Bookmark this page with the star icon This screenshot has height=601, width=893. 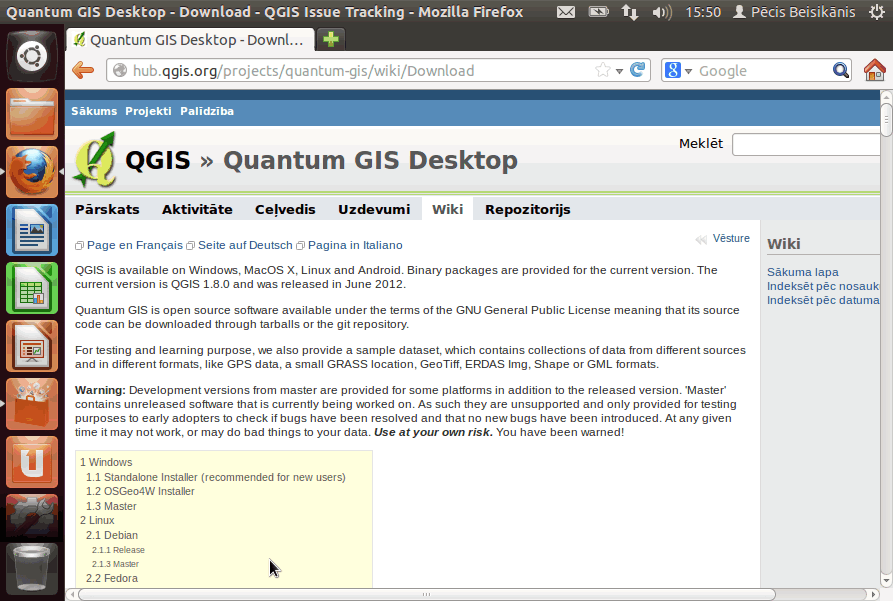pos(602,71)
